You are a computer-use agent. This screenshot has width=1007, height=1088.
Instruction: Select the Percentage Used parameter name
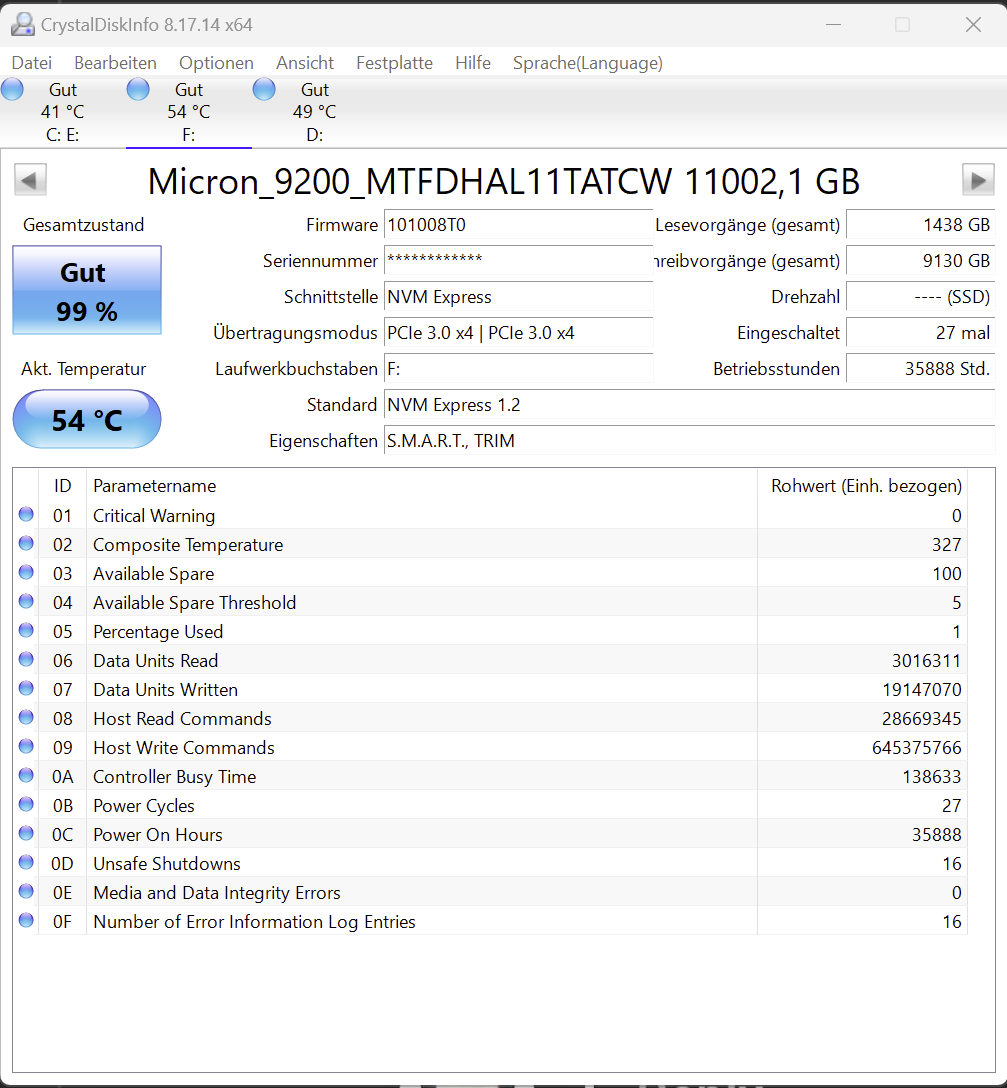coord(158,631)
